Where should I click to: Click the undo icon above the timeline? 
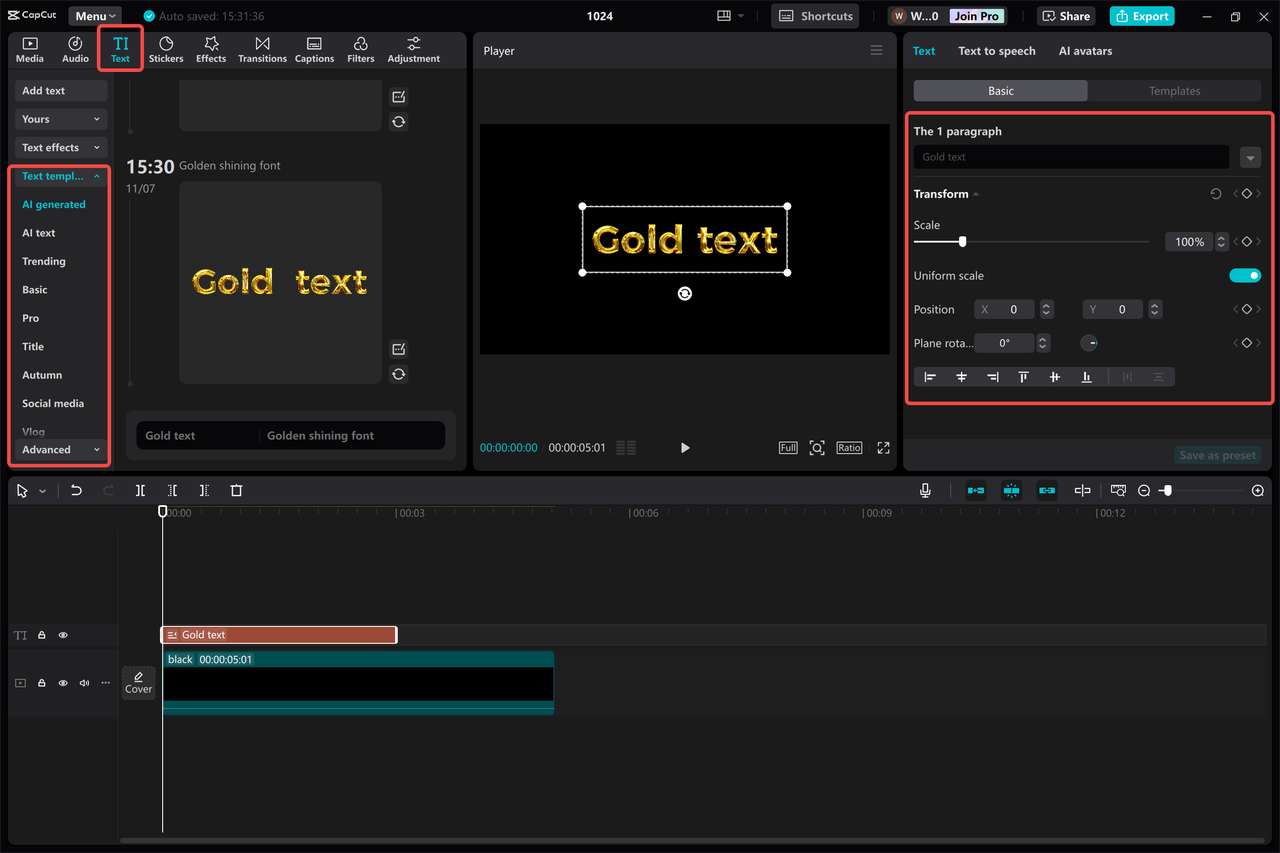point(76,490)
